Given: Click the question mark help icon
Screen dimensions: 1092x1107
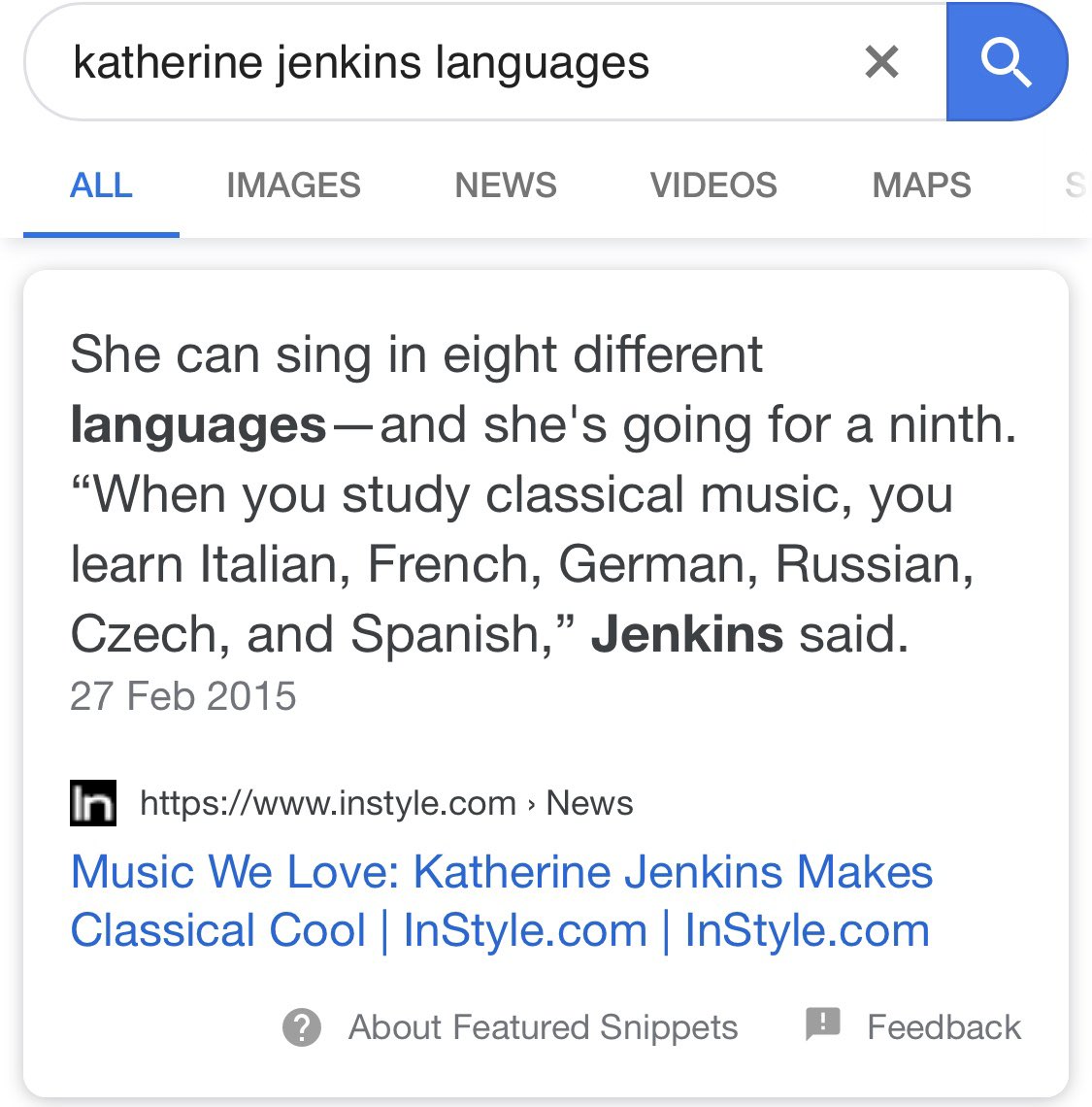Looking at the screenshot, I should click(302, 1027).
